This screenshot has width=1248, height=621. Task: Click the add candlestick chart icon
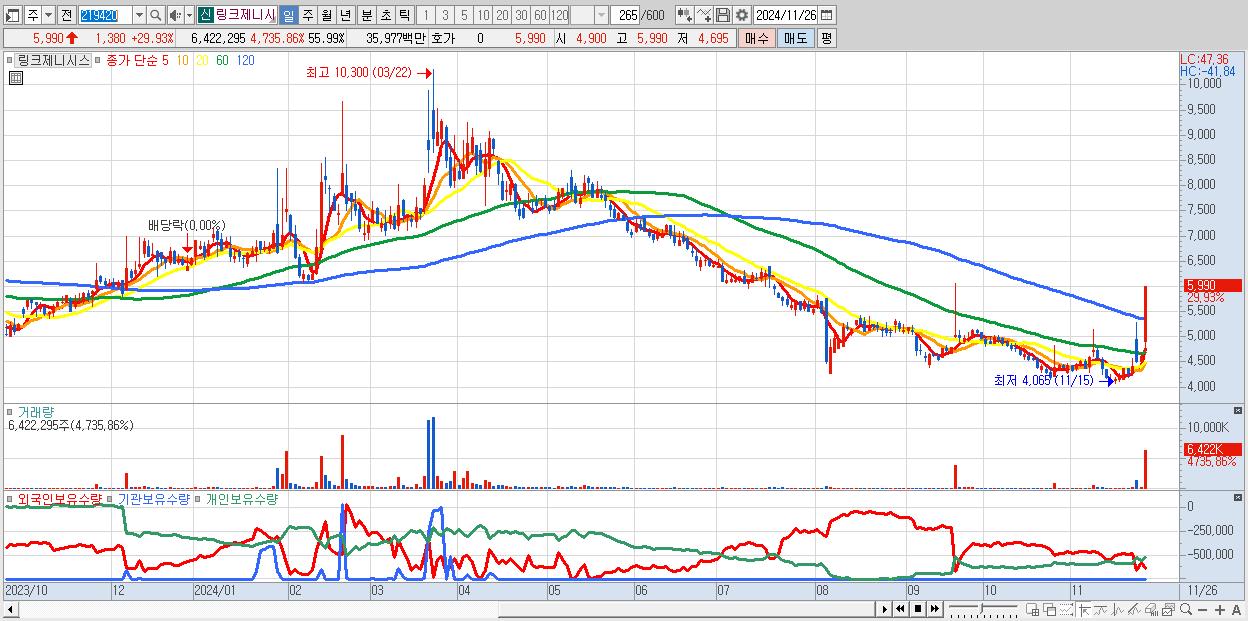tap(684, 15)
